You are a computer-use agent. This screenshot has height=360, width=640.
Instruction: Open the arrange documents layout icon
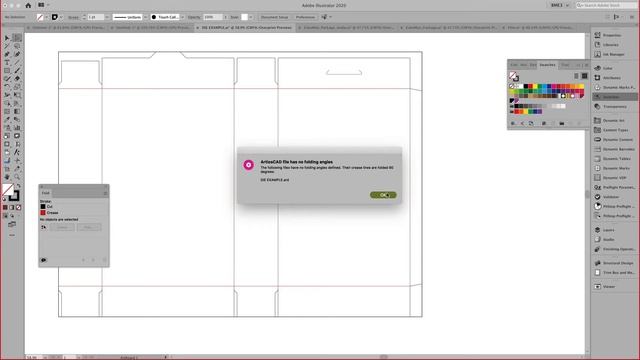(x=42, y=5)
